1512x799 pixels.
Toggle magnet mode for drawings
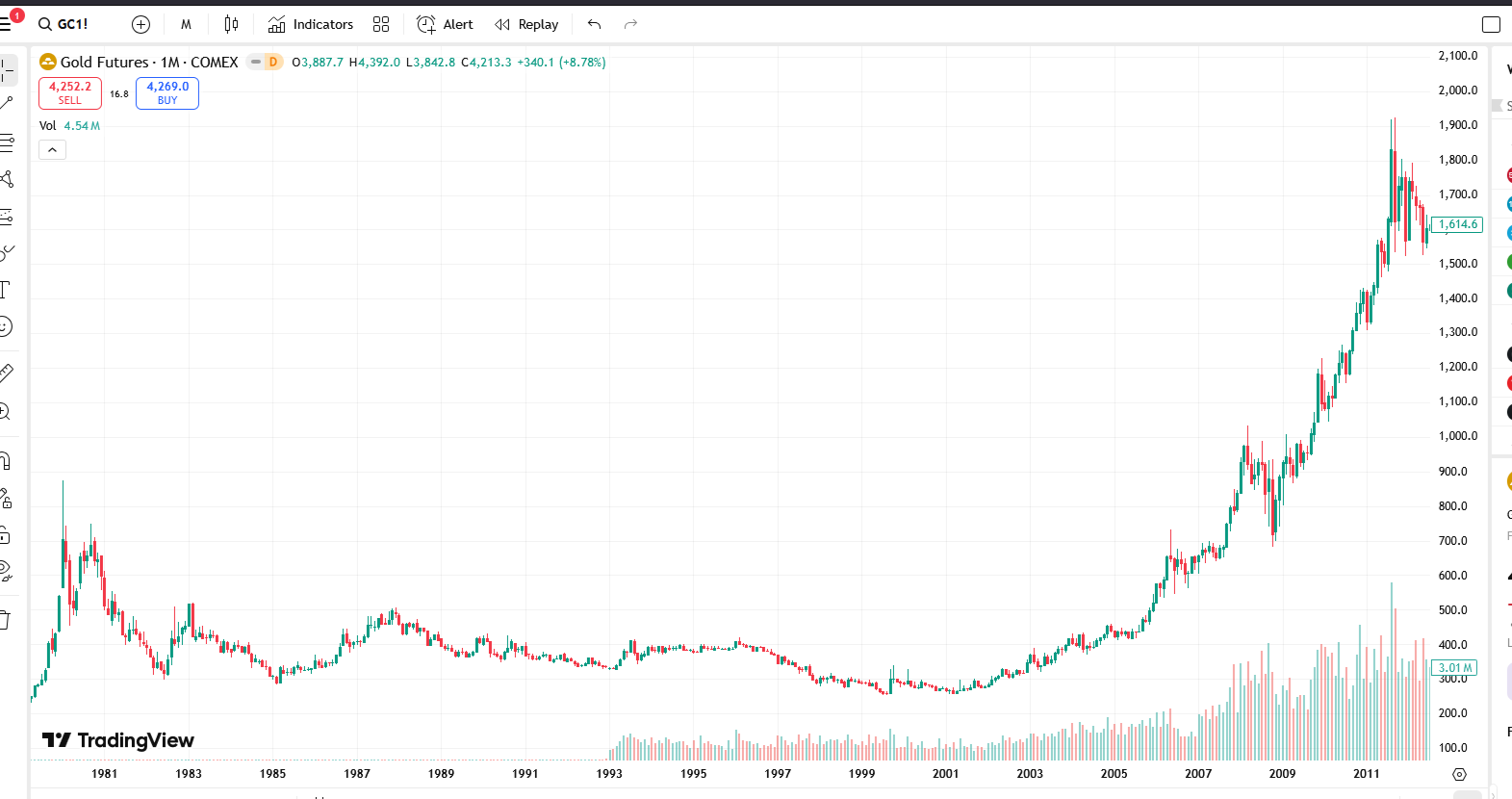tap(6, 461)
